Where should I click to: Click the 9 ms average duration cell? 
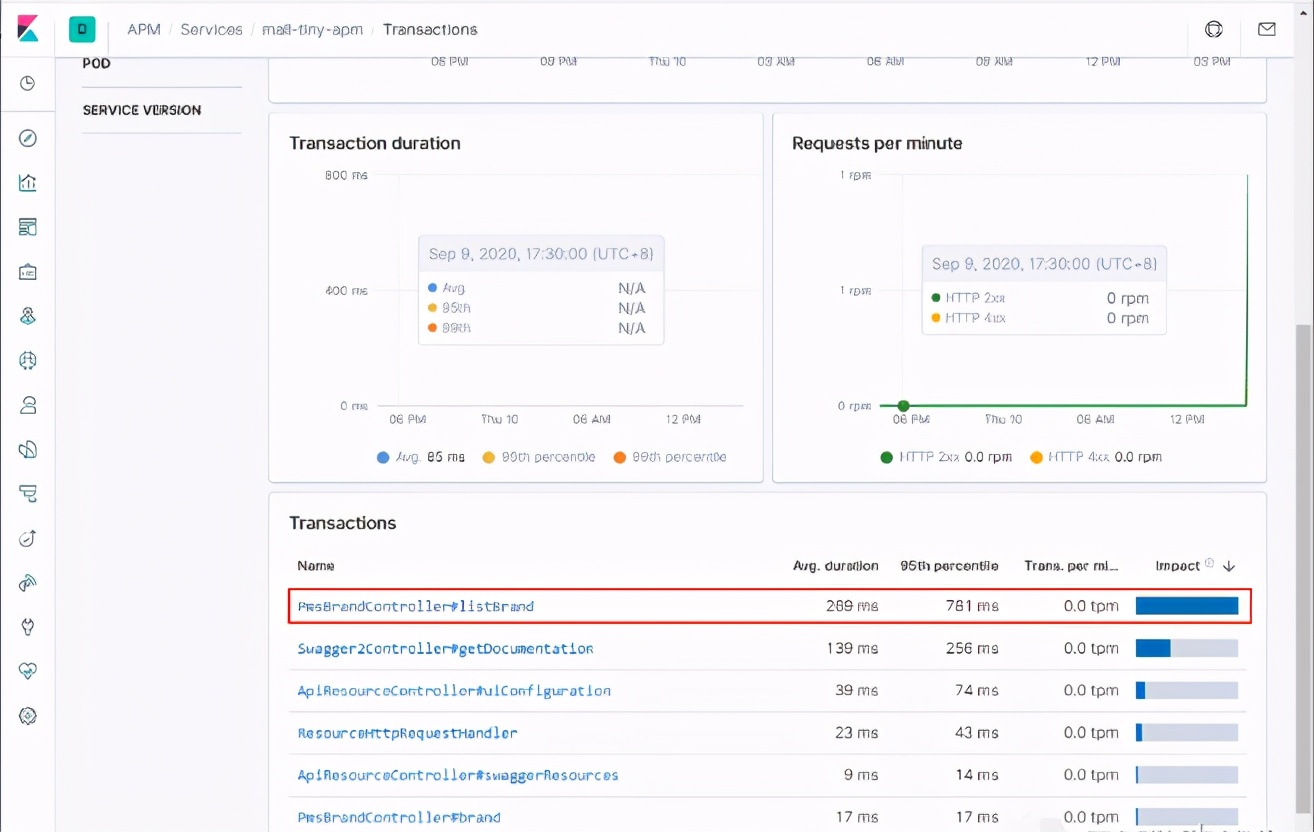click(x=861, y=775)
